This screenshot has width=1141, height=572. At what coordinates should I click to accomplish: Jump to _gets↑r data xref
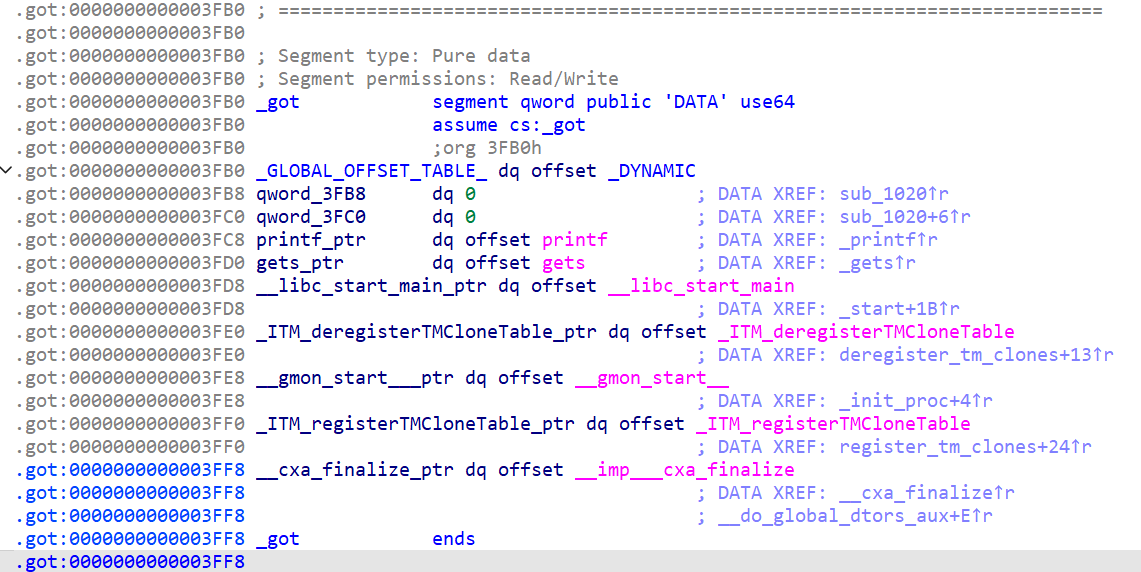[877, 263]
